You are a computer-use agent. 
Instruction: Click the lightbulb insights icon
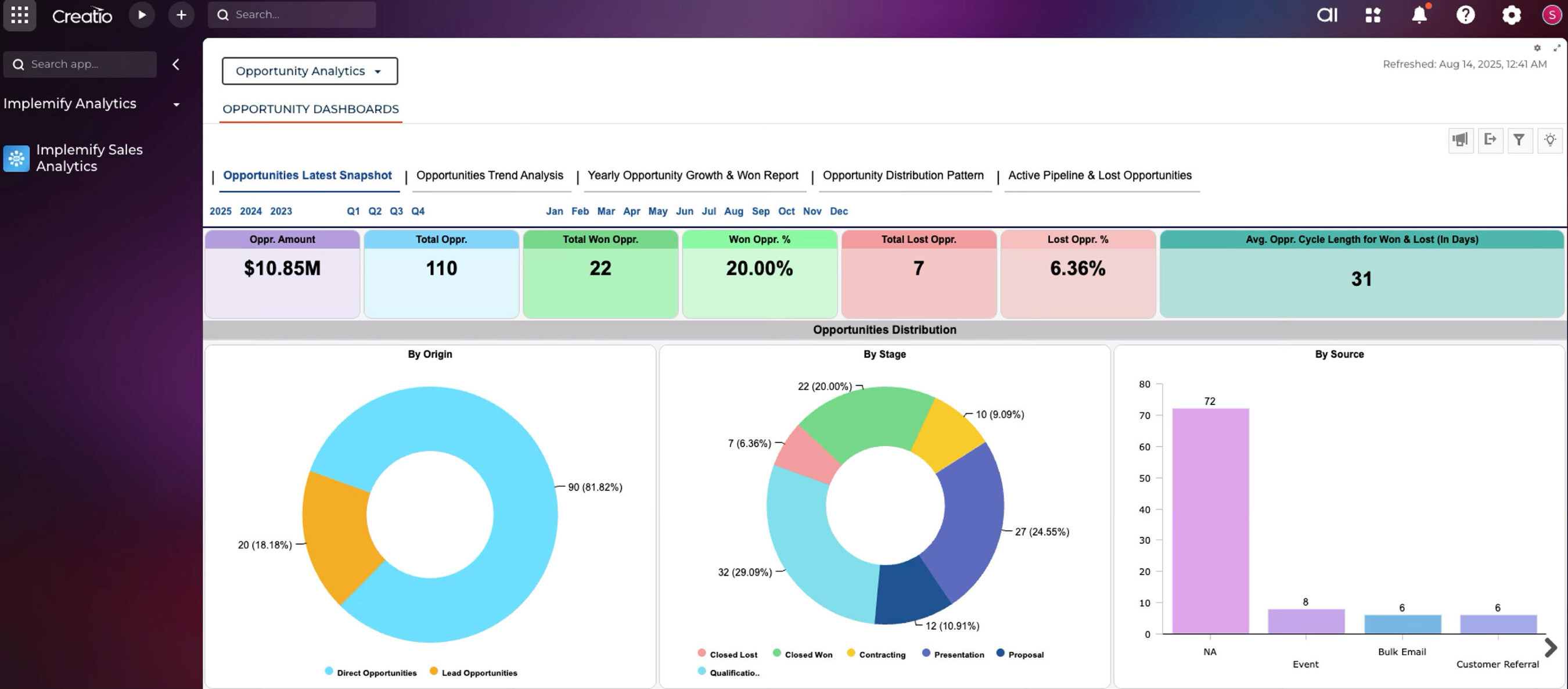click(x=1550, y=140)
